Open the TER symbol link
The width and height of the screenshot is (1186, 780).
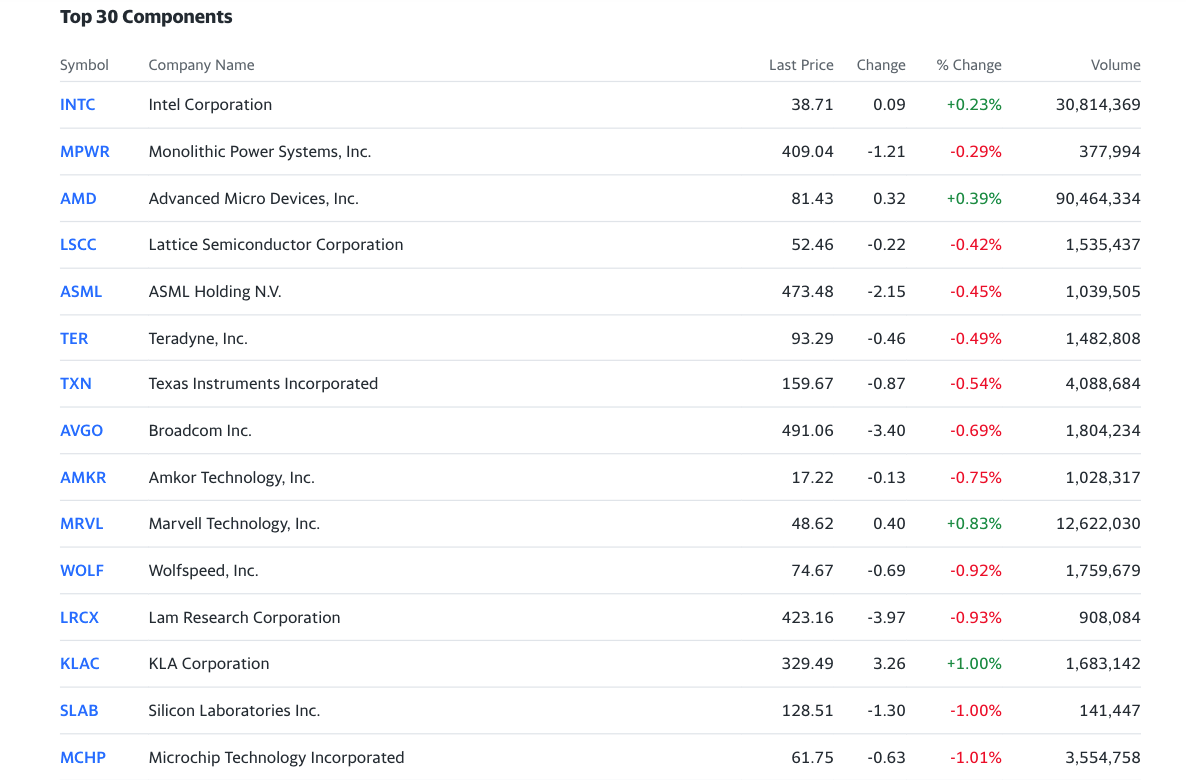(x=74, y=338)
